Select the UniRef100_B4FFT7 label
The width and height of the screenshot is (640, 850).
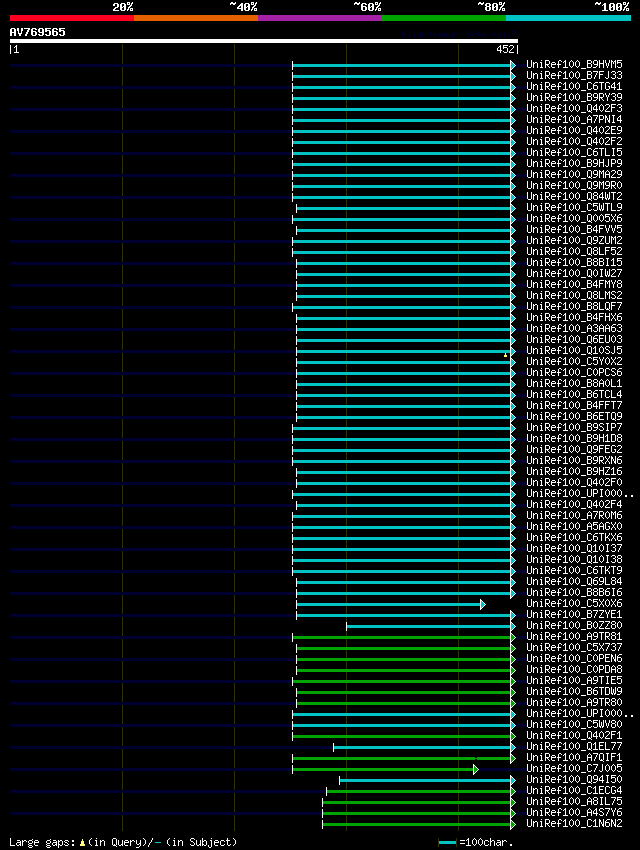(574, 405)
